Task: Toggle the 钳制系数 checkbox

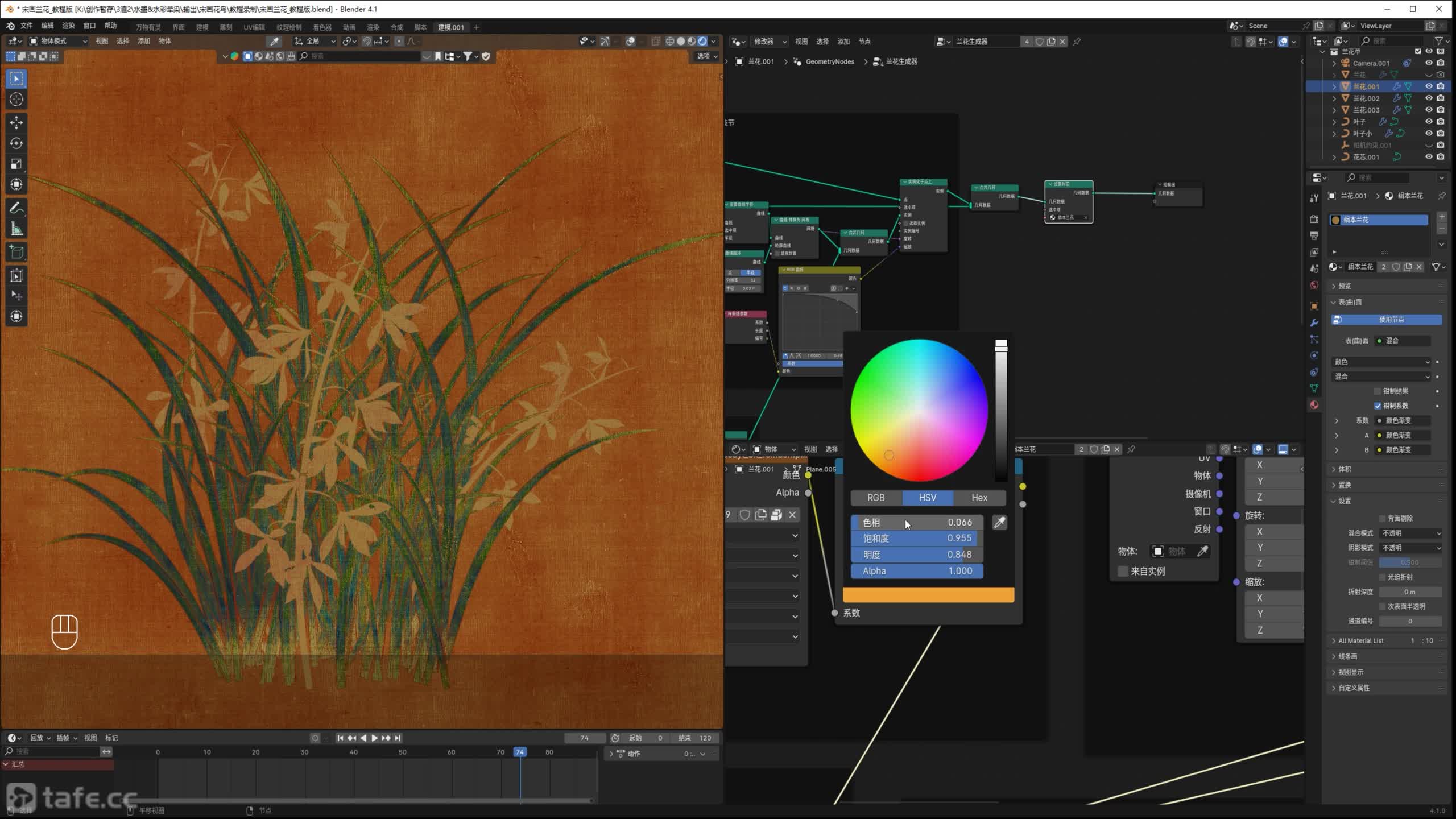Action: 1378,406
